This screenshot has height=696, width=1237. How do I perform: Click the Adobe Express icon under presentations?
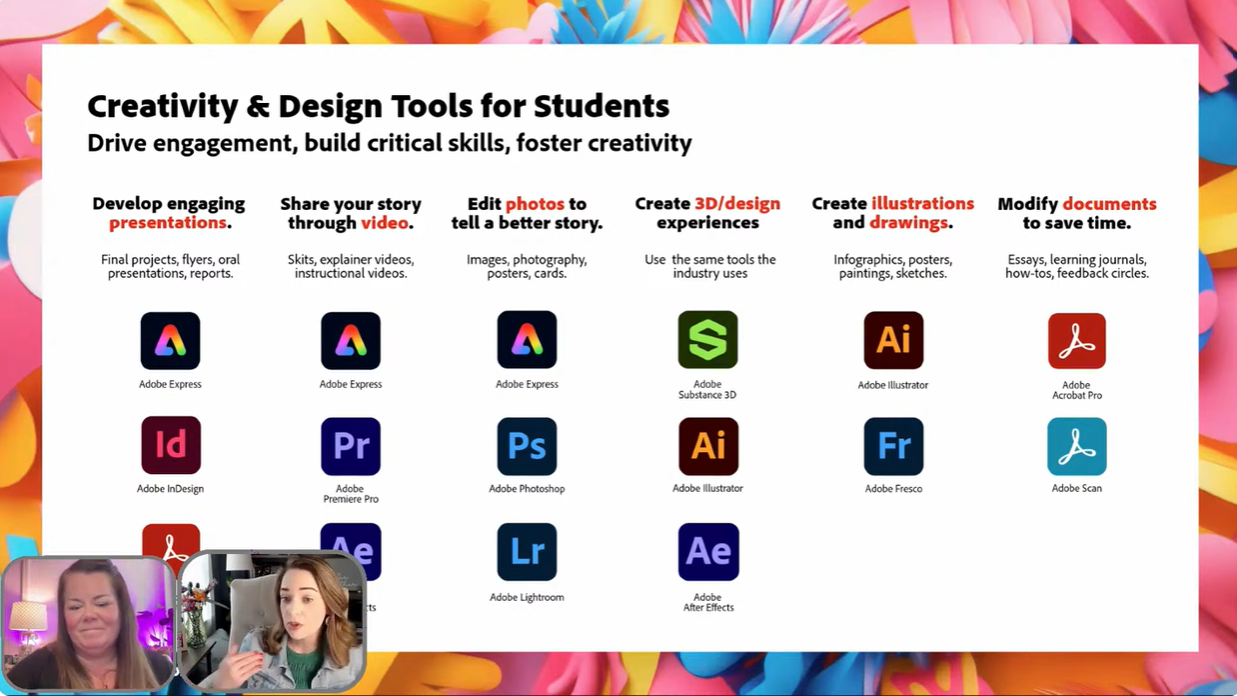pos(170,340)
